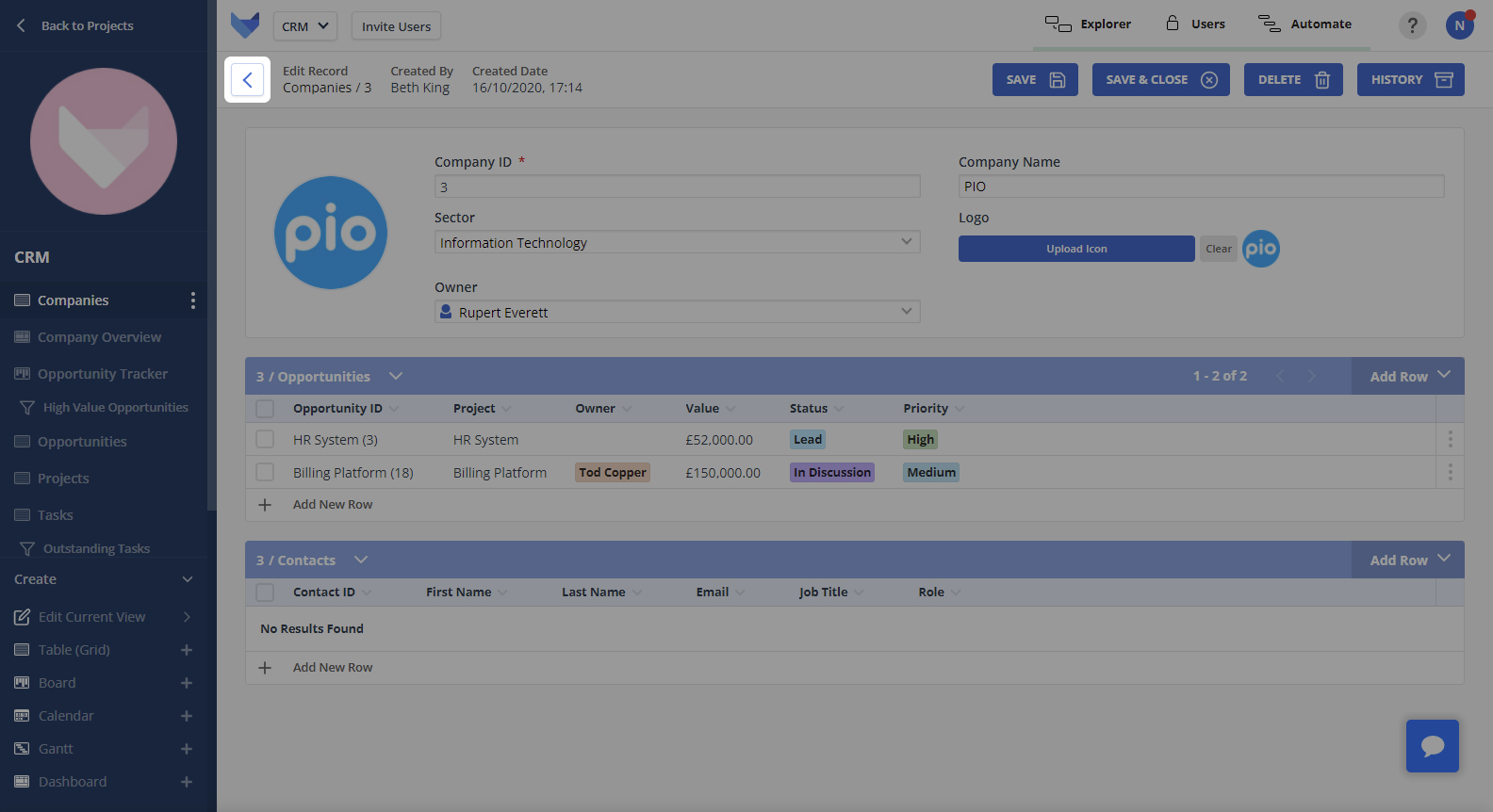Open the CRM project dropdown
The width and height of the screenshot is (1493, 812).
tap(305, 26)
